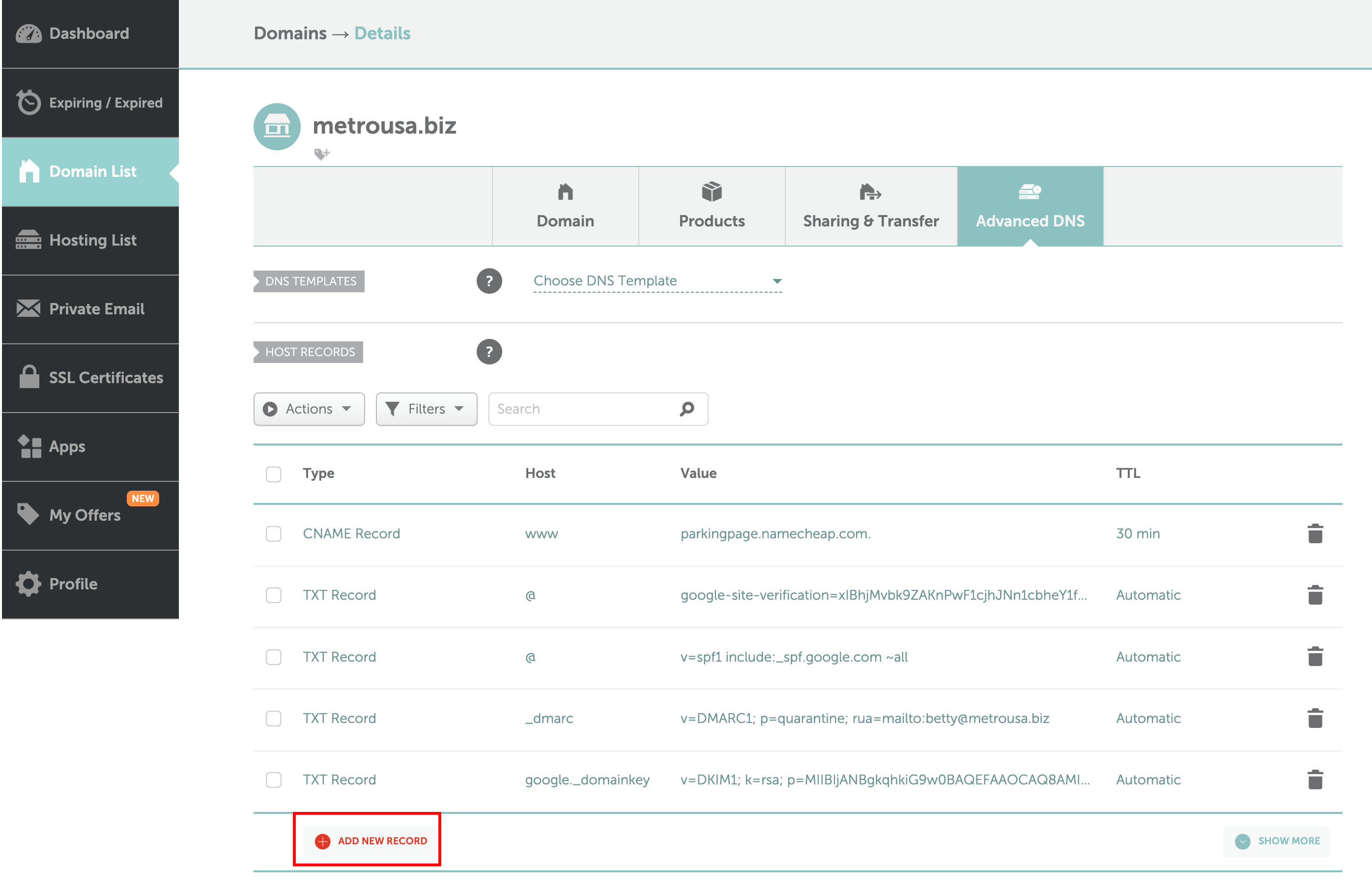Screen dimensions: 1372x889
Task: Switch to Sharing & Transfer tab
Action: [870, 206]
